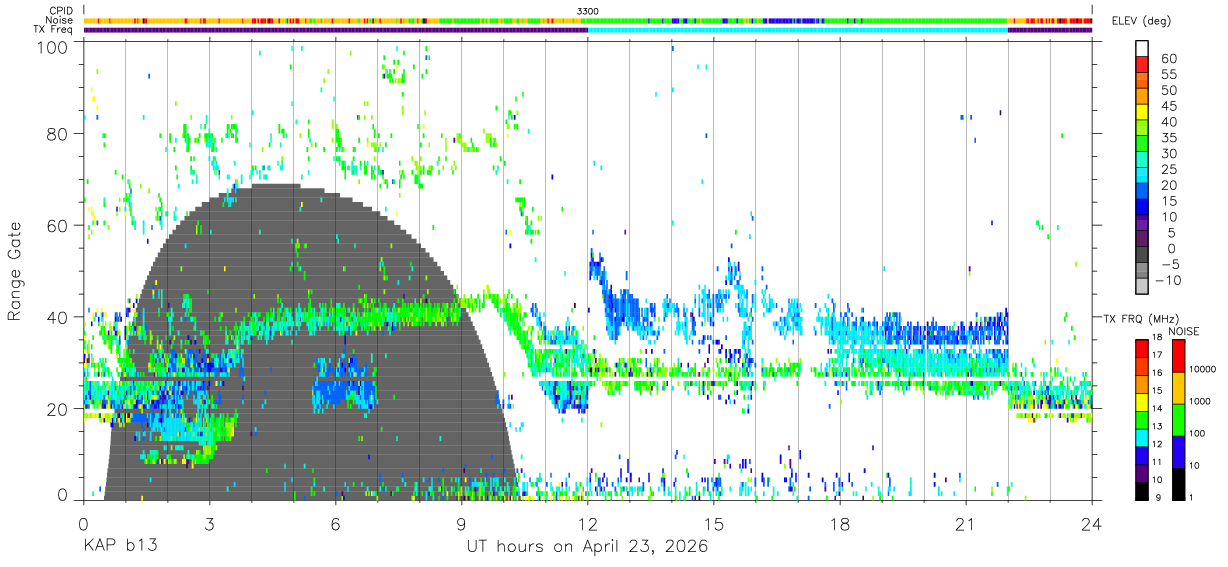Select the red 55–60 elevation color segment
This screenshot has height=567, width=1228.
click(x=1144, y=66)
